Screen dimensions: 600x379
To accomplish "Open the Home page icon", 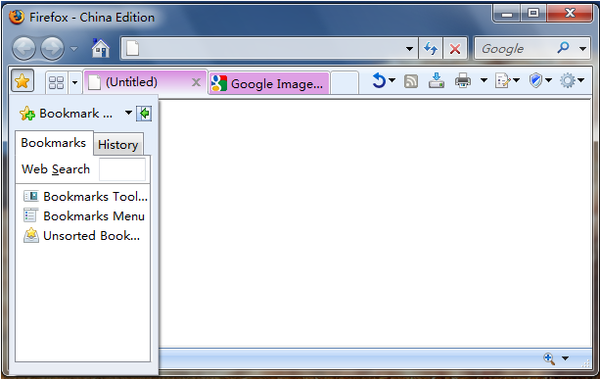I will (100, 48).
